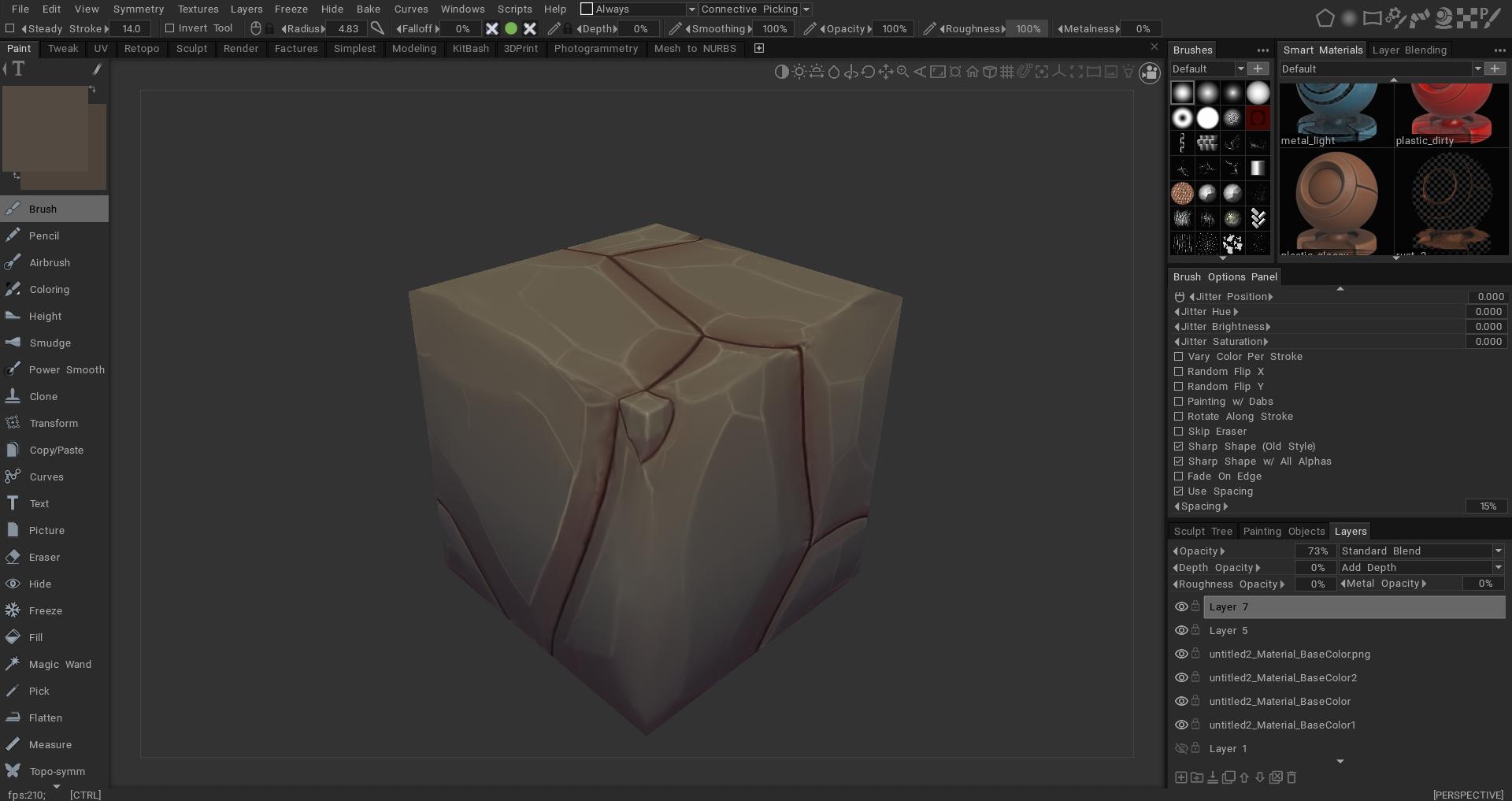Viewport: 1512px width, 801px height.
Task: Open the Textures menu
Action: click(198, 9)
